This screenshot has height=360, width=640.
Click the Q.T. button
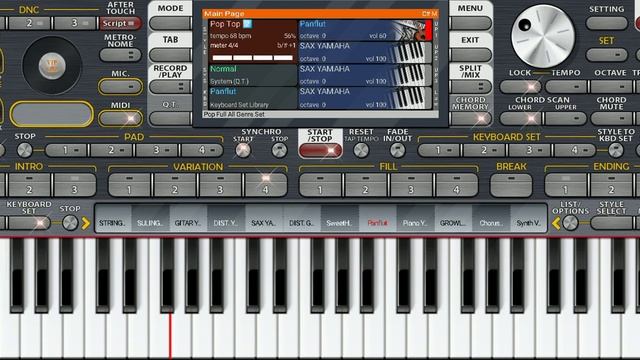(170, 118)
